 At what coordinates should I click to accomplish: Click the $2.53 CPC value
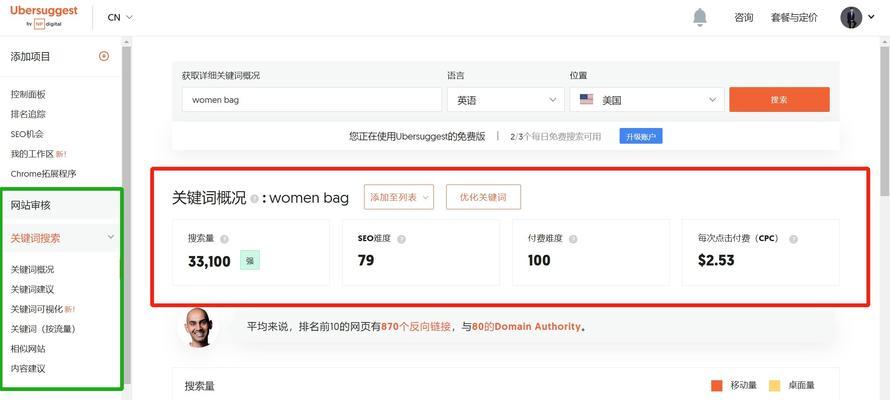pos(716,260)
